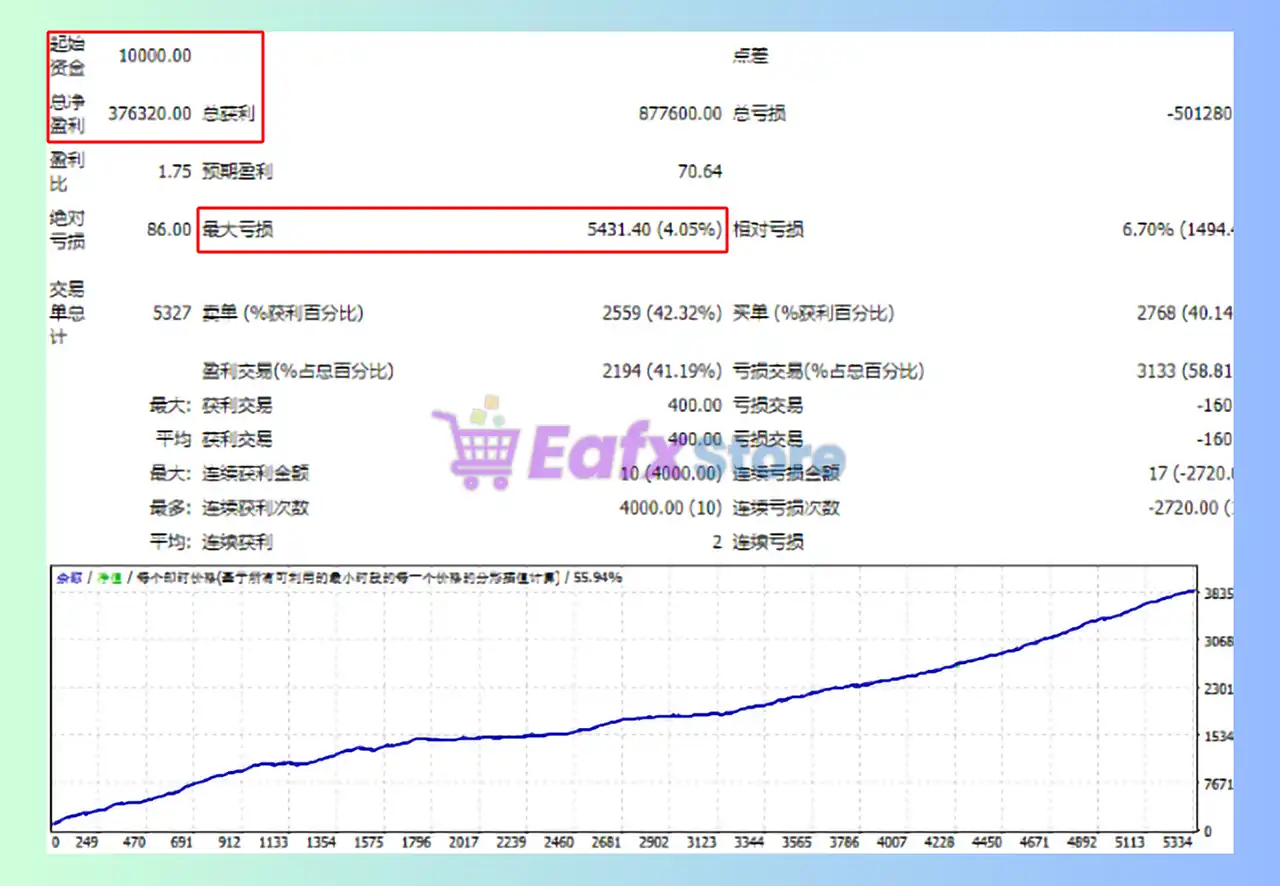Click the total trades count 5327

pos(171,313)
